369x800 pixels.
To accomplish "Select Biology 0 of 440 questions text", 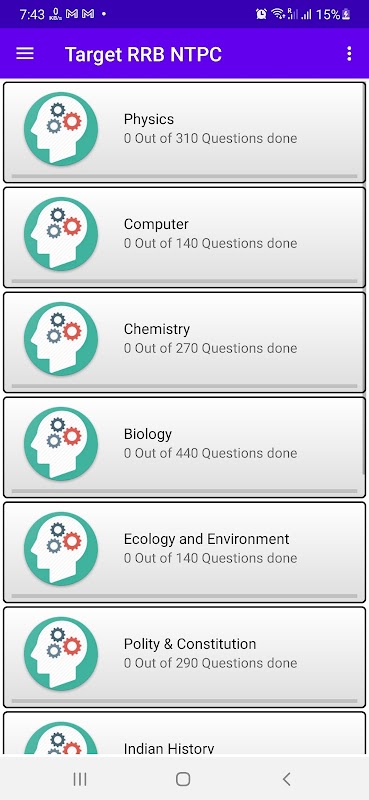I will (x=210, y=453).
